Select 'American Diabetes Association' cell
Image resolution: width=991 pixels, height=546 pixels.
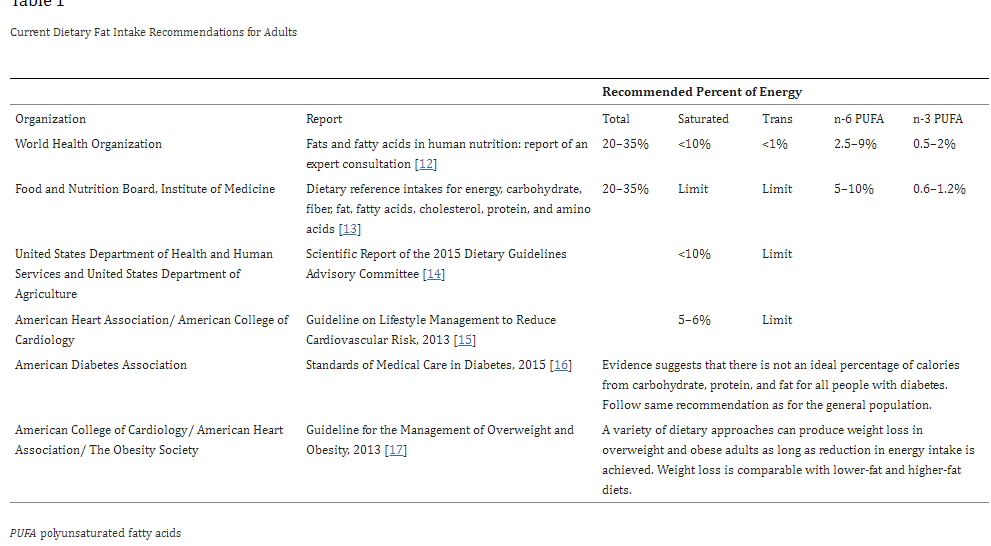click(x=101, y=365)
